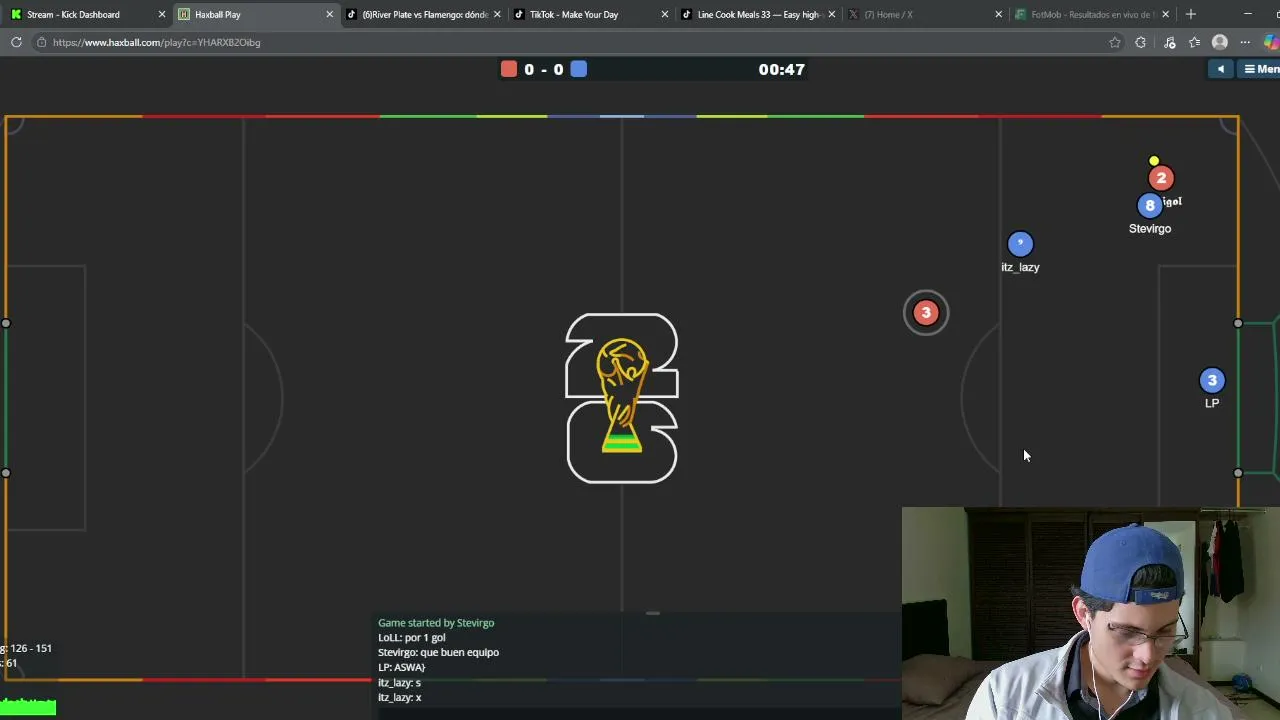This screenshot has width=1280, height=720.
Task: Switch to Stream - Kick Dashboard tab
Action: 84,14
